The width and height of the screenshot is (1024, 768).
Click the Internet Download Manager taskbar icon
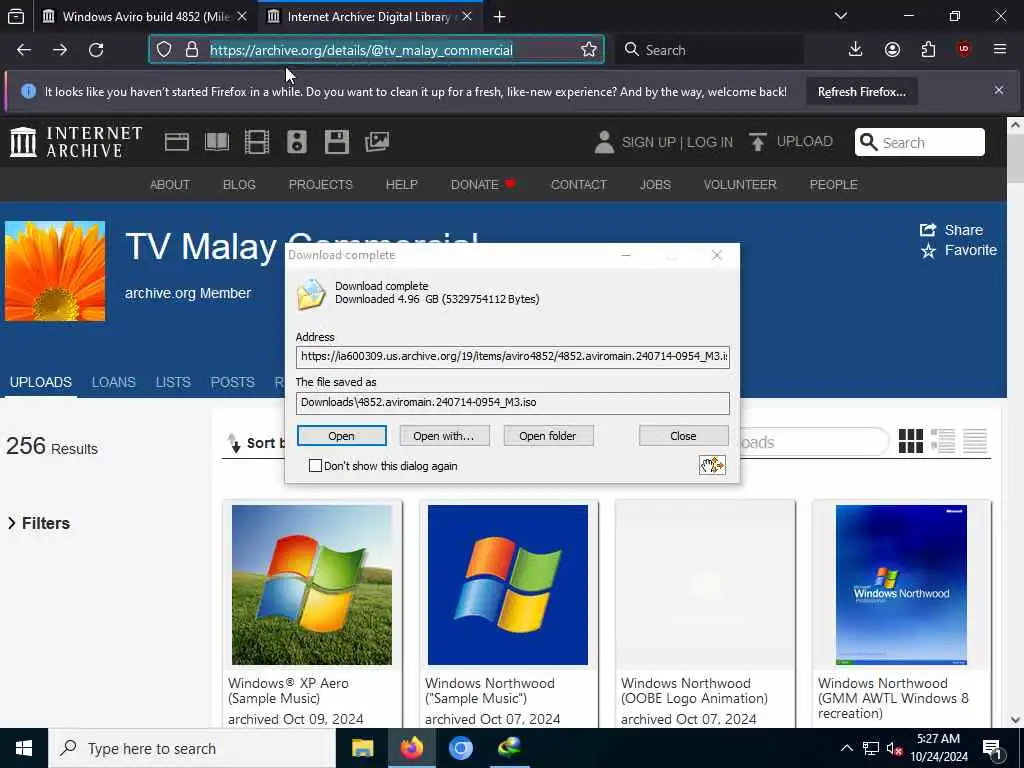(x=509, y=748)
